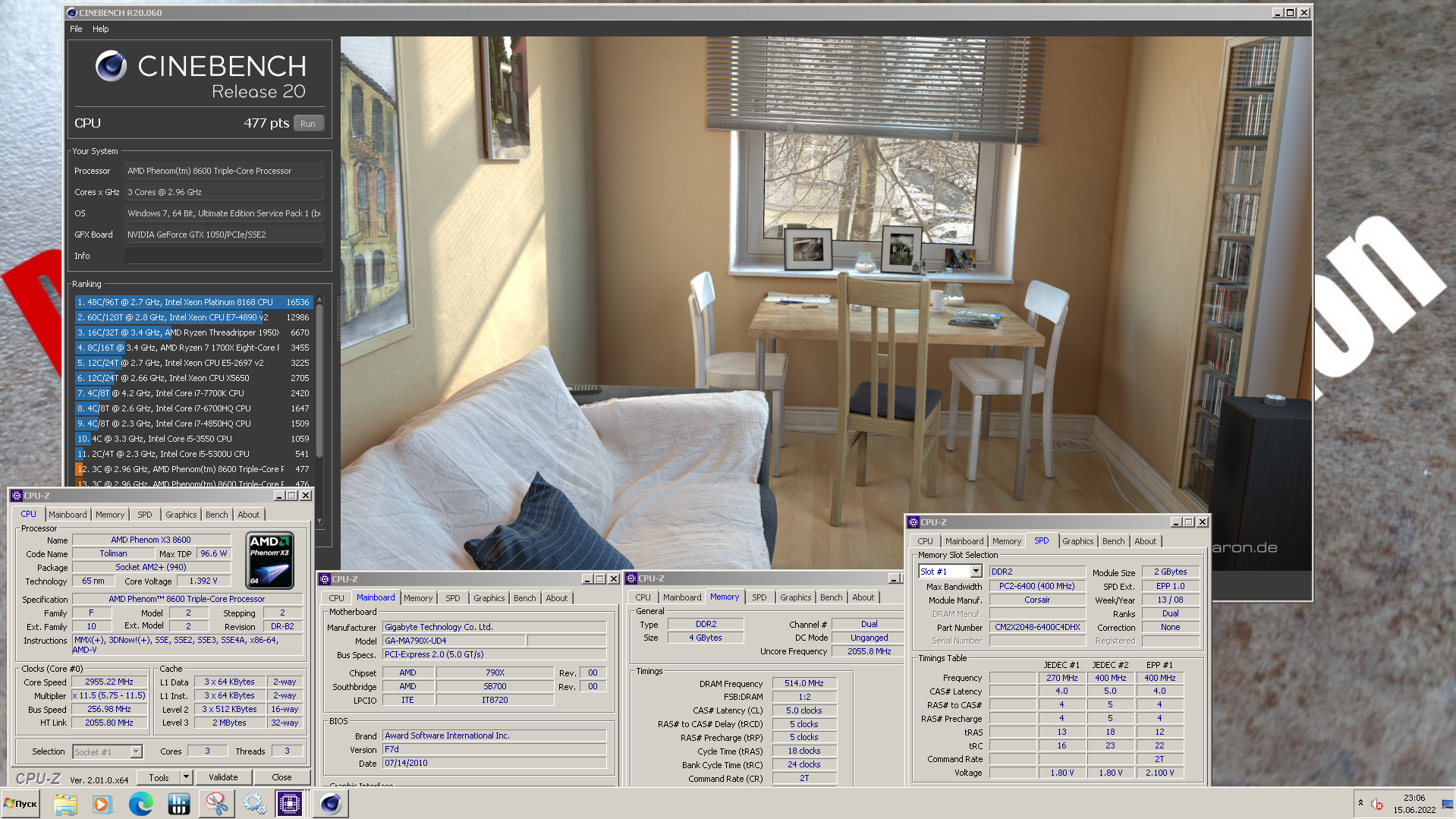Viewport: 1456px width, 819px height.
Task: Switch to Cinebench via its taskbar icon
Action: pyautogui.click(x=330, y=804)
